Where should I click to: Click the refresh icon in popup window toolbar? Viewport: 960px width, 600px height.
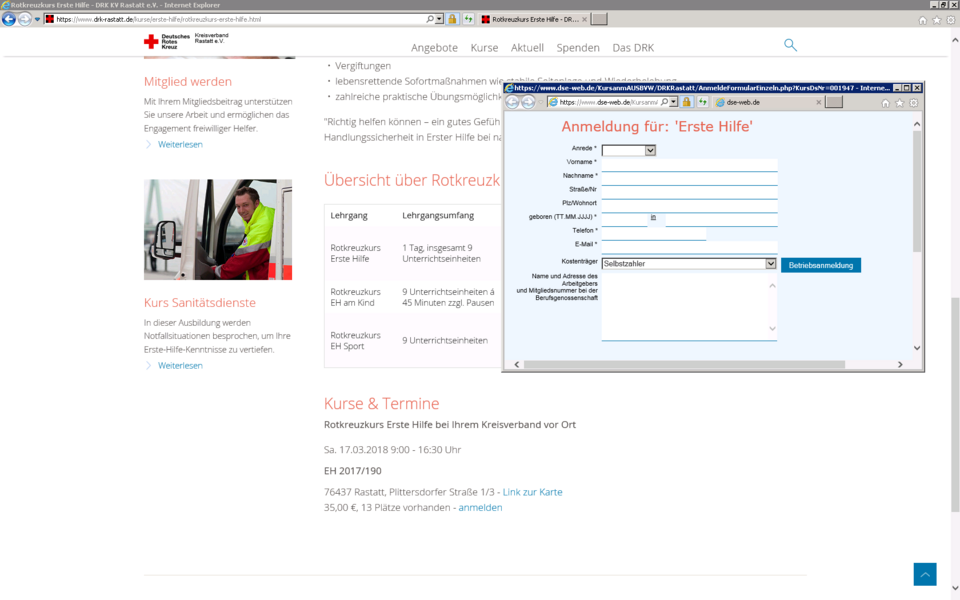702,102
